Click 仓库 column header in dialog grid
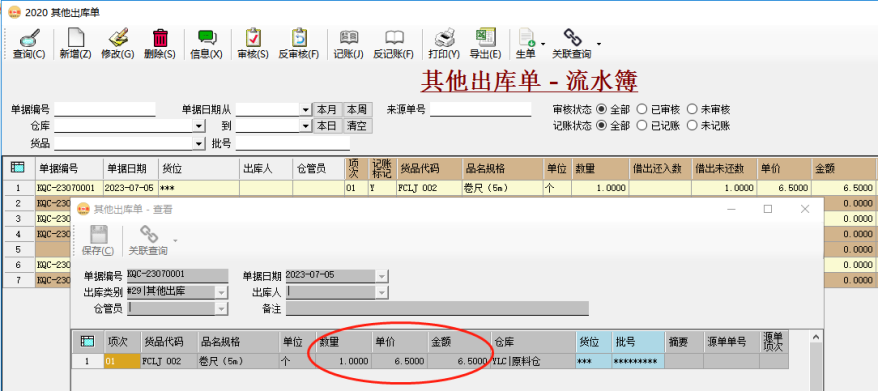This screenshot has width=879, height=392. point(533,342)
